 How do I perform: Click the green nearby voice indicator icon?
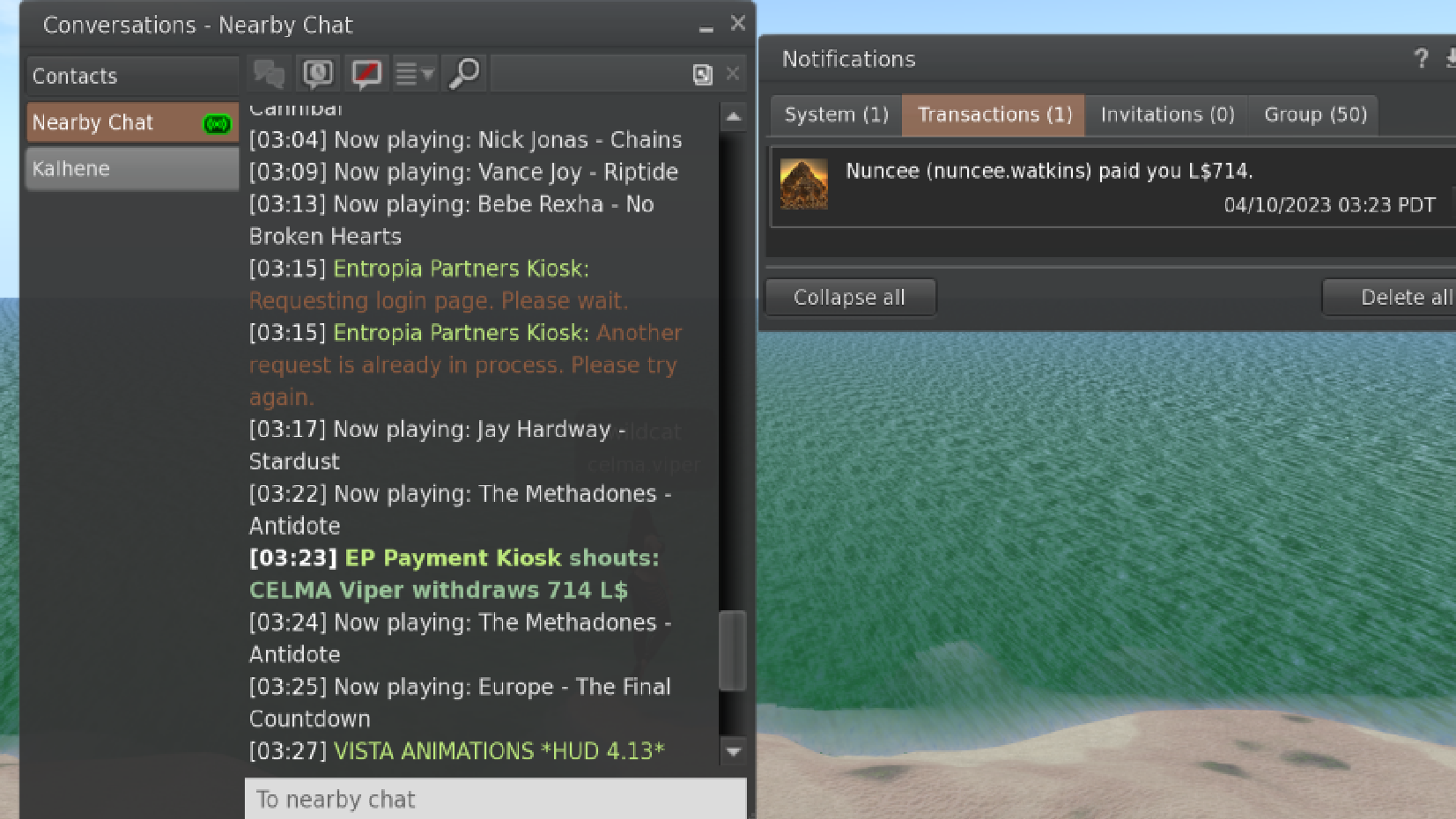pyautogui.click(x=217, y=124)
